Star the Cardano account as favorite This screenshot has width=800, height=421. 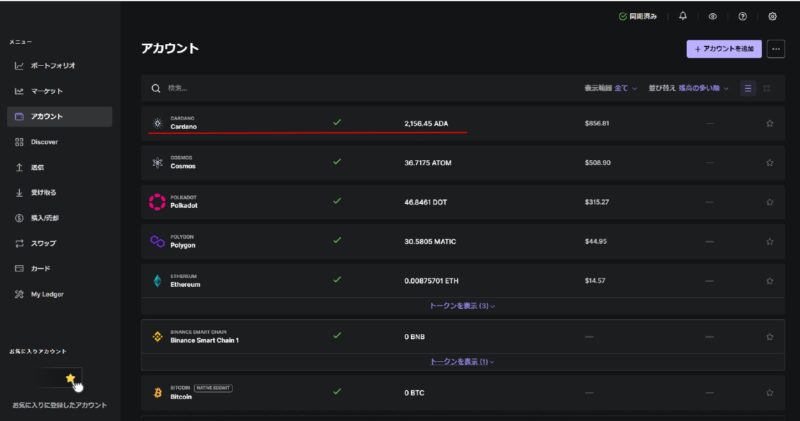769,124
